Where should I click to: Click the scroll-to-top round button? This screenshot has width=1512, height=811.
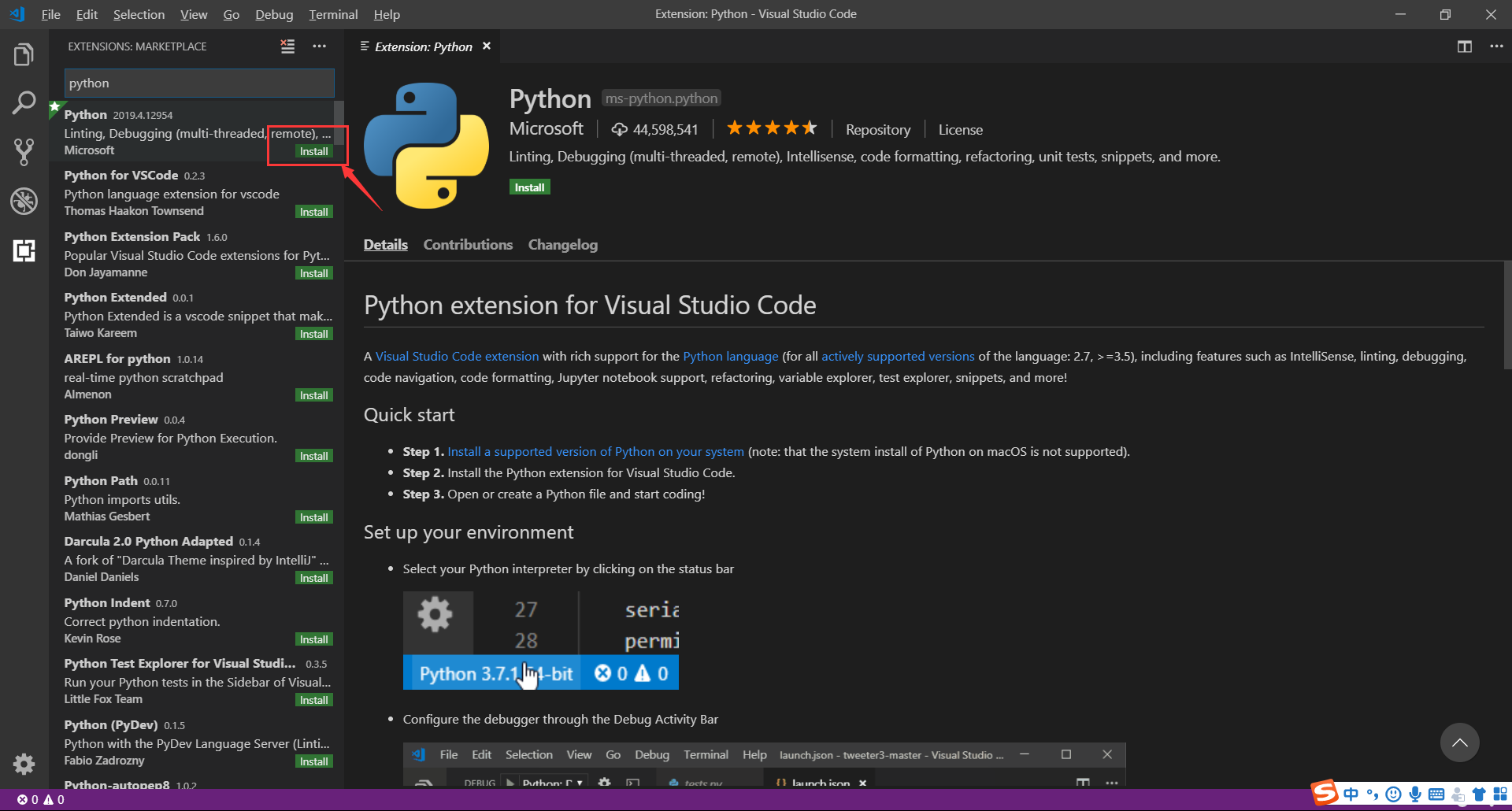[x=1459, y=742]
